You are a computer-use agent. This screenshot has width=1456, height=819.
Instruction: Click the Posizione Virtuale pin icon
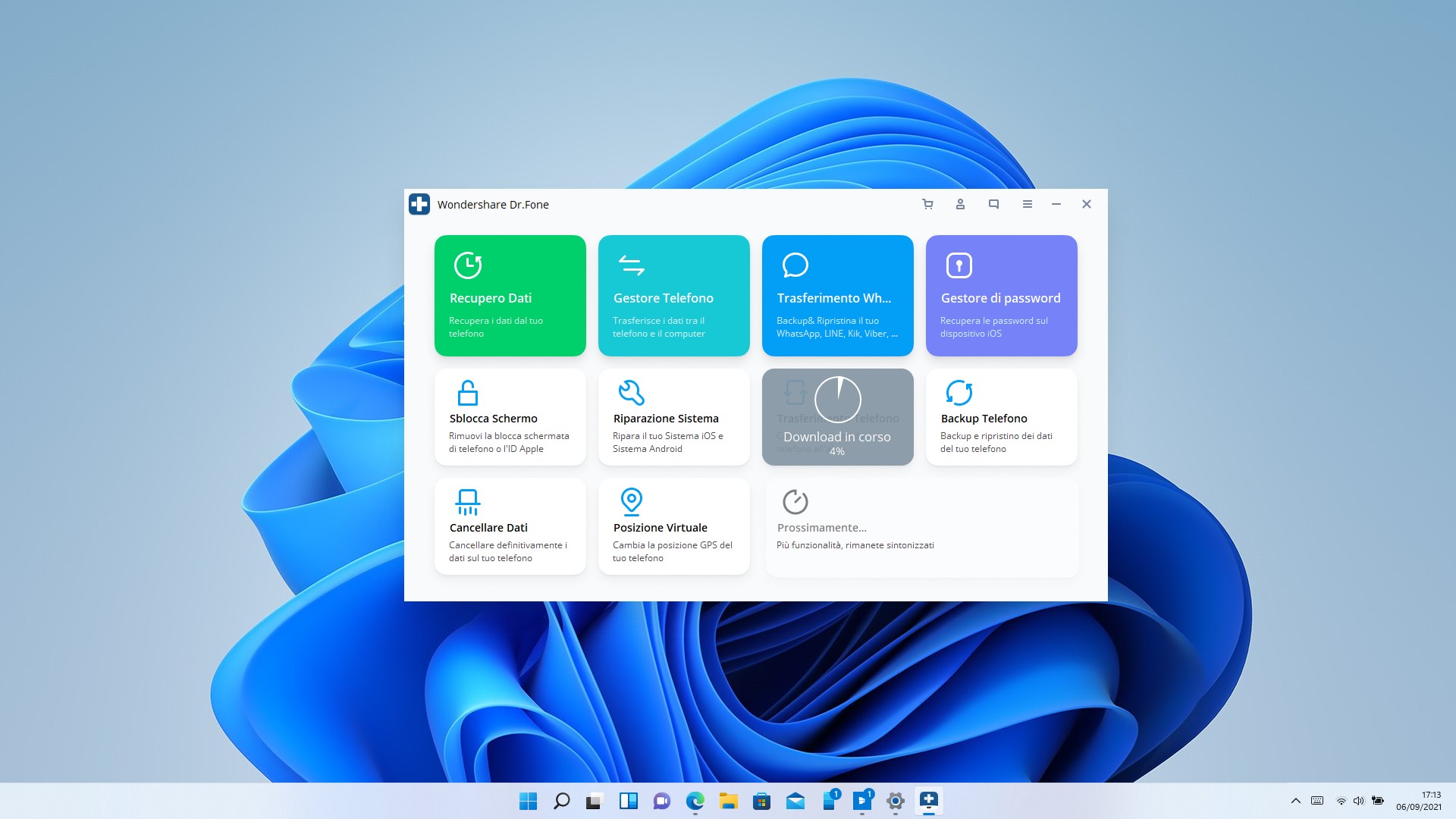click(x=631, y=501)
